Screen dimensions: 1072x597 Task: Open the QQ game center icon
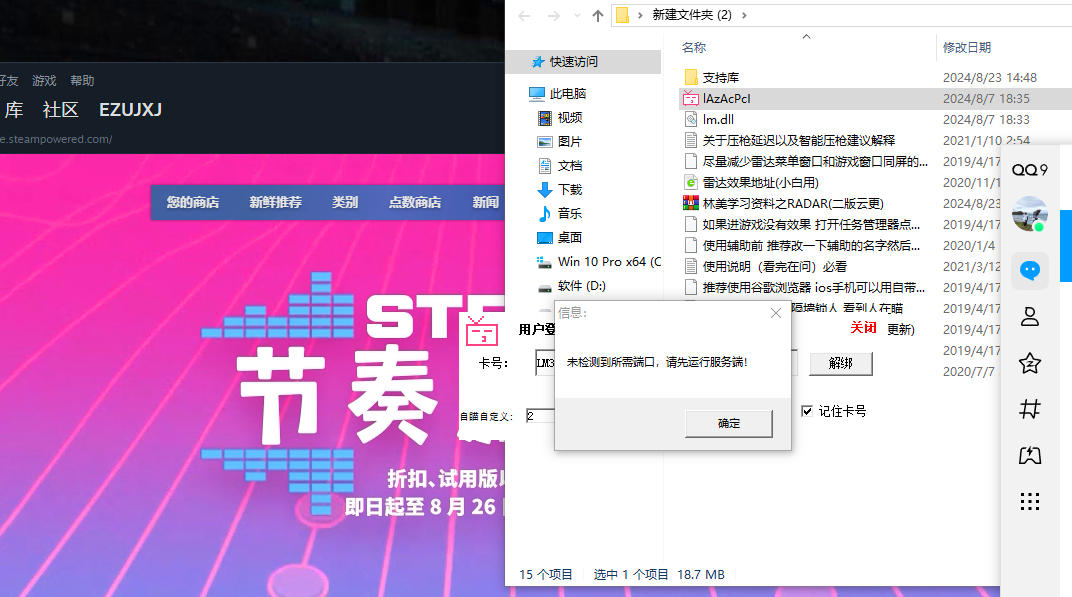(x=1030, y=455)
